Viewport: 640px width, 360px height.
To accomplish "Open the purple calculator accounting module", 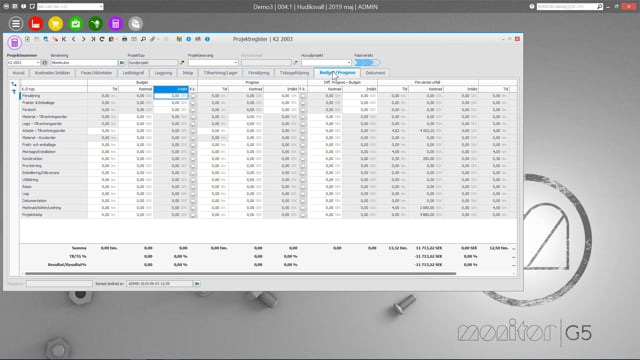I will [116, 24].
